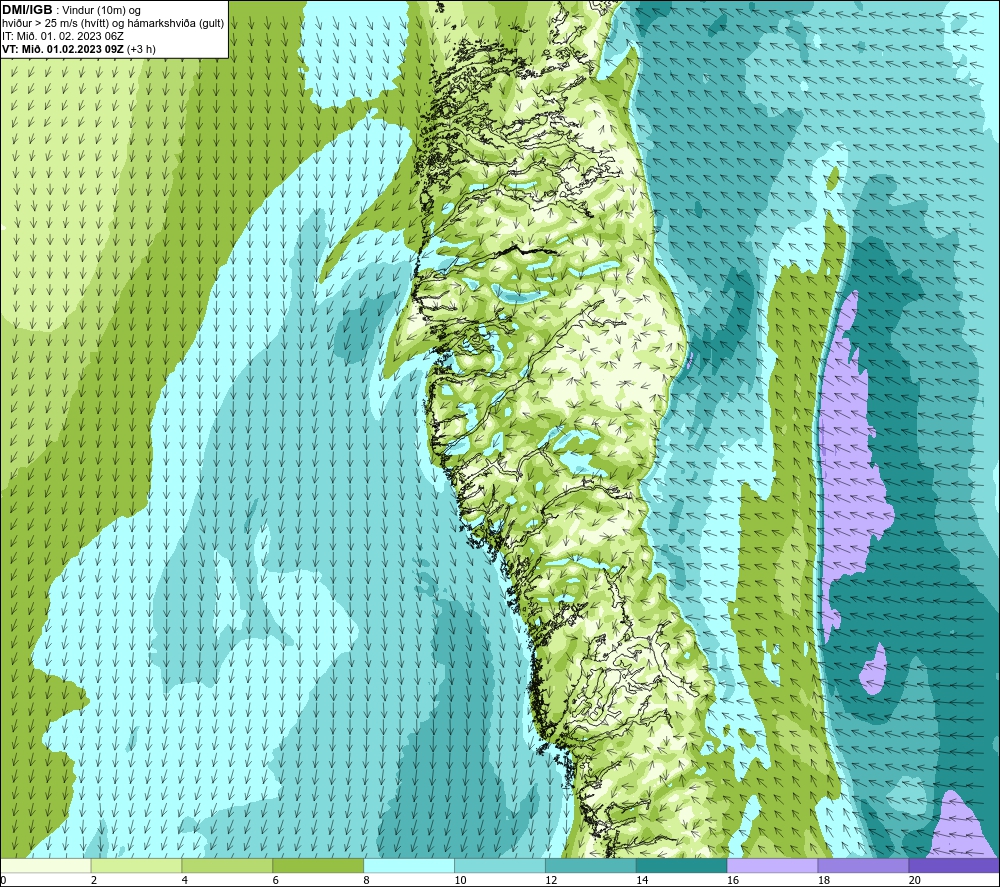The width and height of the screenshot is (1000, 887).
Task: Click the 6–8 m/s olive green legend swatch
Action: pyautogui.click(x=318, y=865)
